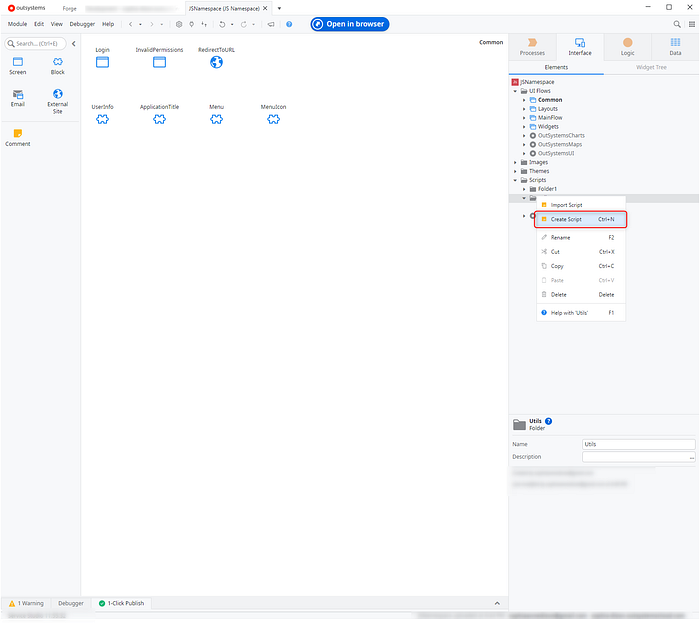Select the Login screen icon on canvas
700x625 pixels.
point(102,62)
